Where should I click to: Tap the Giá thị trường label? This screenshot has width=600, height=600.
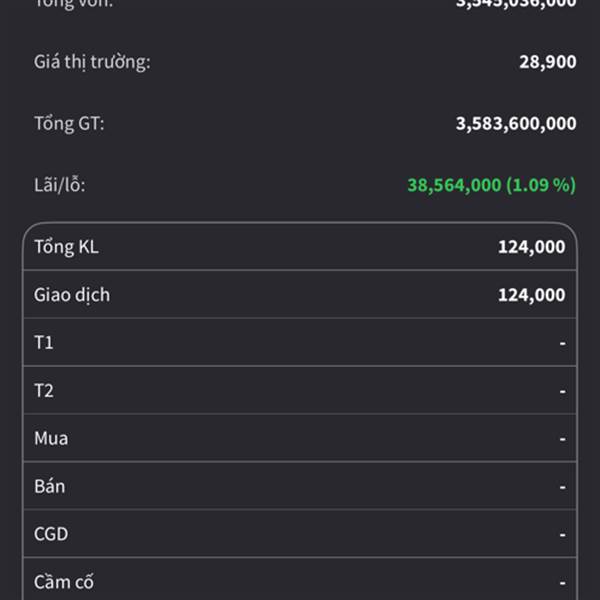[92, 62]
